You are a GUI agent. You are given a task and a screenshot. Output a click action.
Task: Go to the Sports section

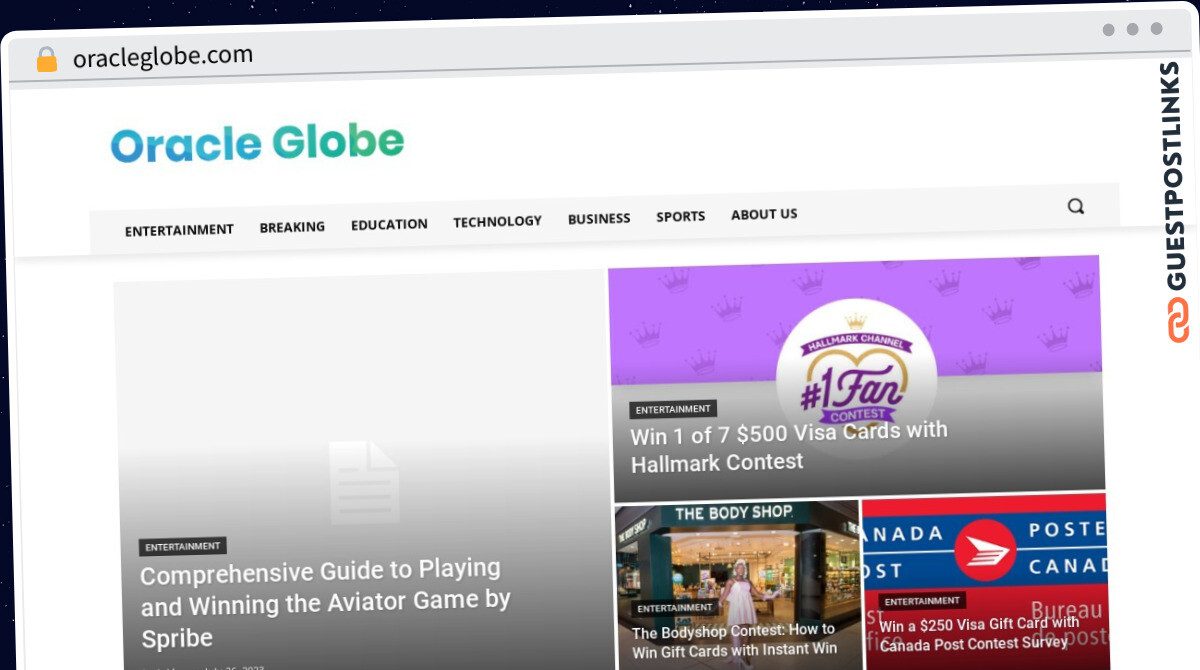680,216
